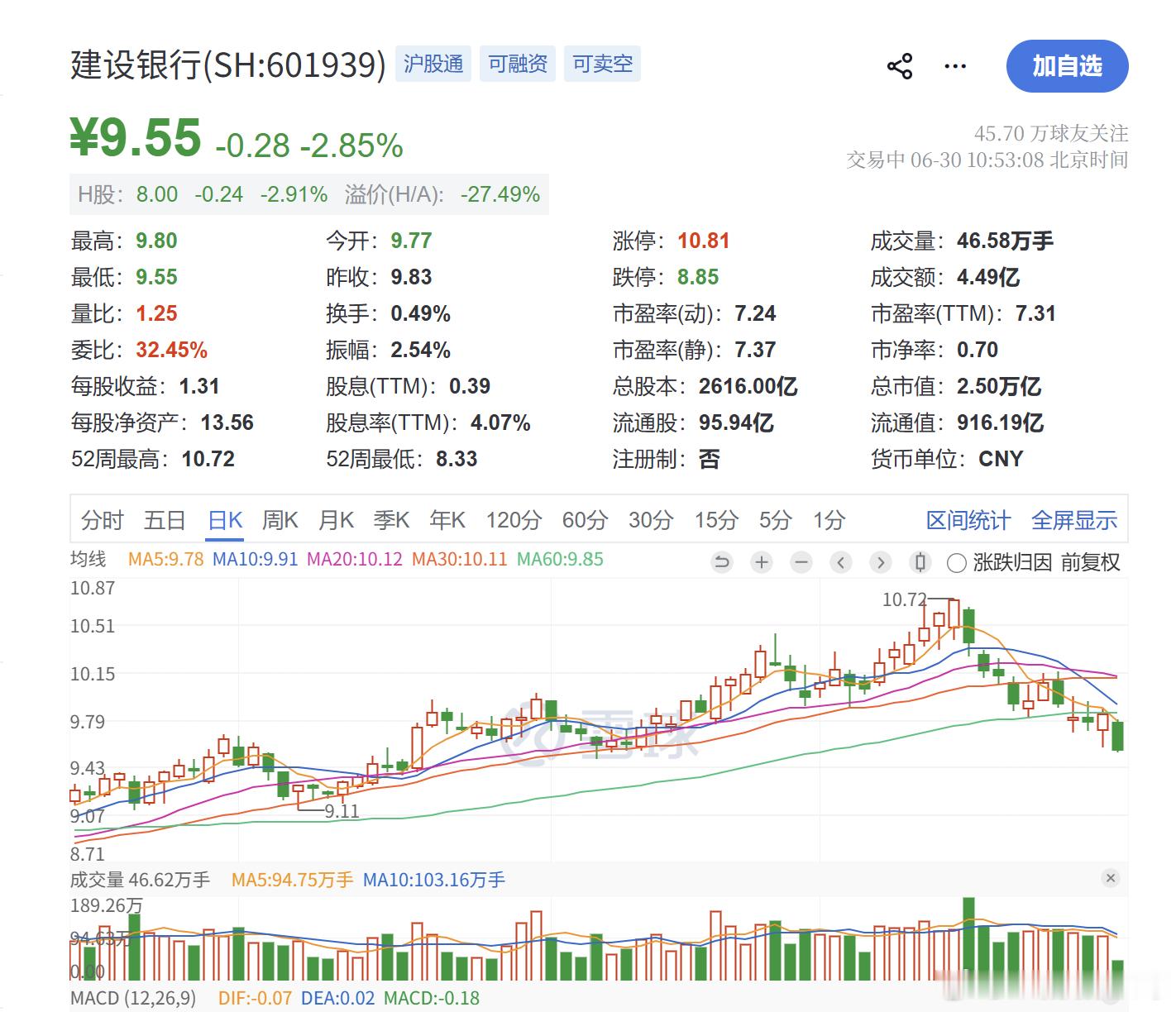
Task: Click the chart zoom in plus icon
Action: pyautogui.click(x=762, y=563)
